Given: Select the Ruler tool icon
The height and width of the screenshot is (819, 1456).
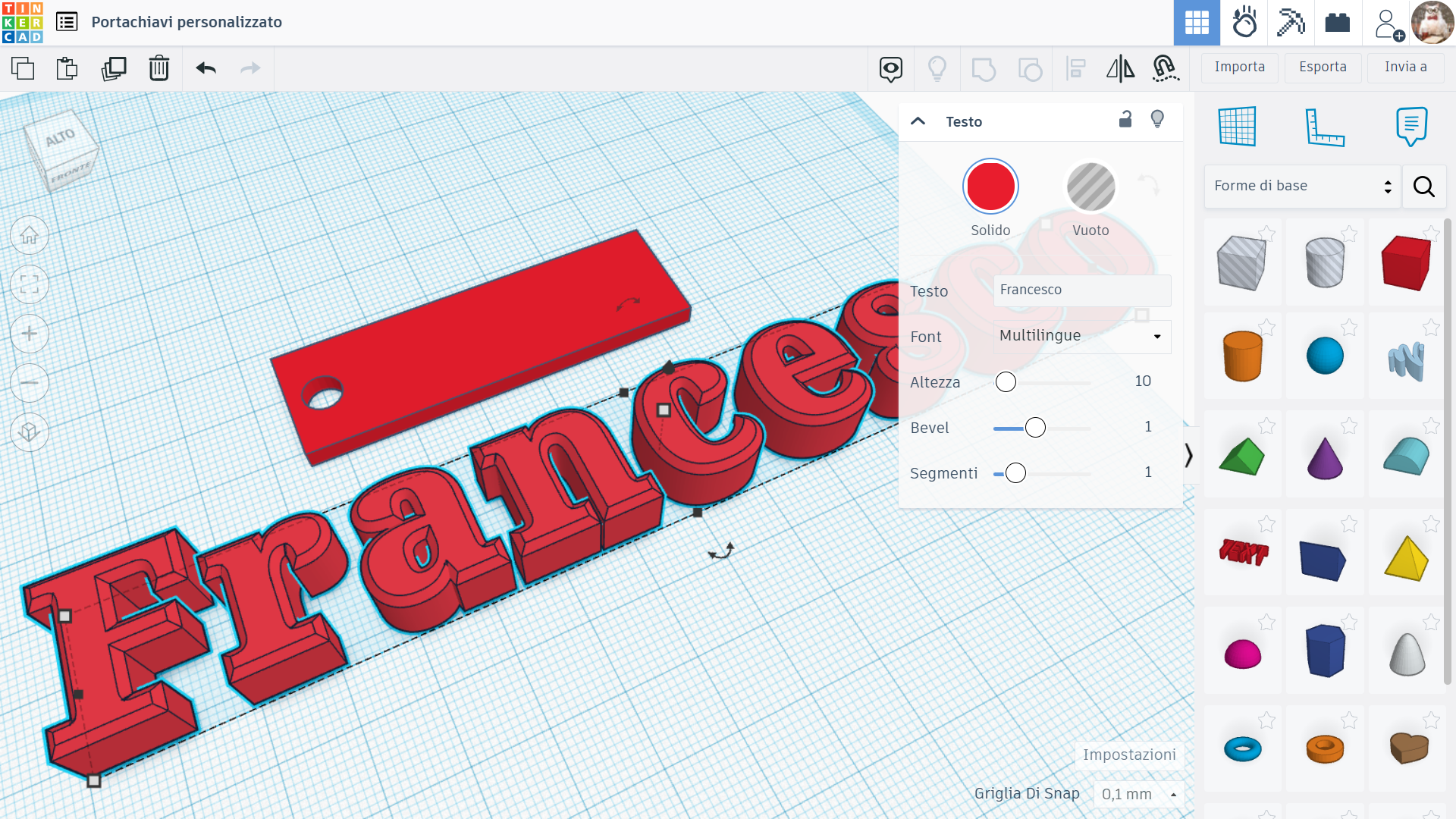Looking at the screenshot, I should tap(1325, 127).
